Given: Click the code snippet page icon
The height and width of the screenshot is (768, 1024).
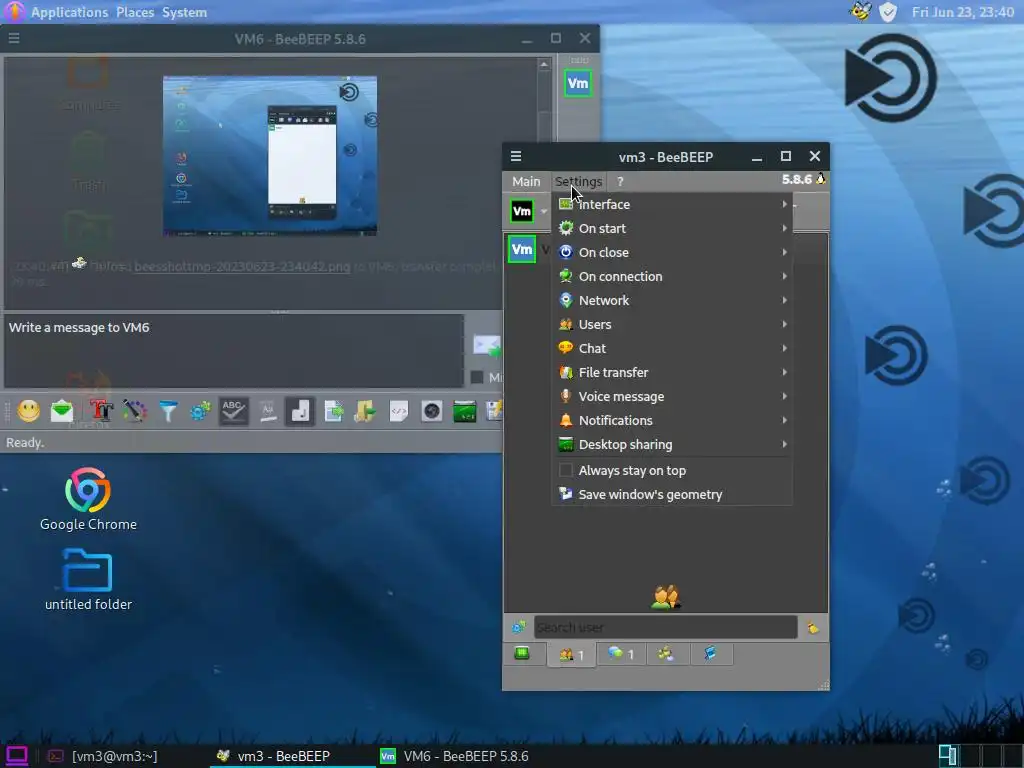Looking at the screenshot, I should 398,411.
